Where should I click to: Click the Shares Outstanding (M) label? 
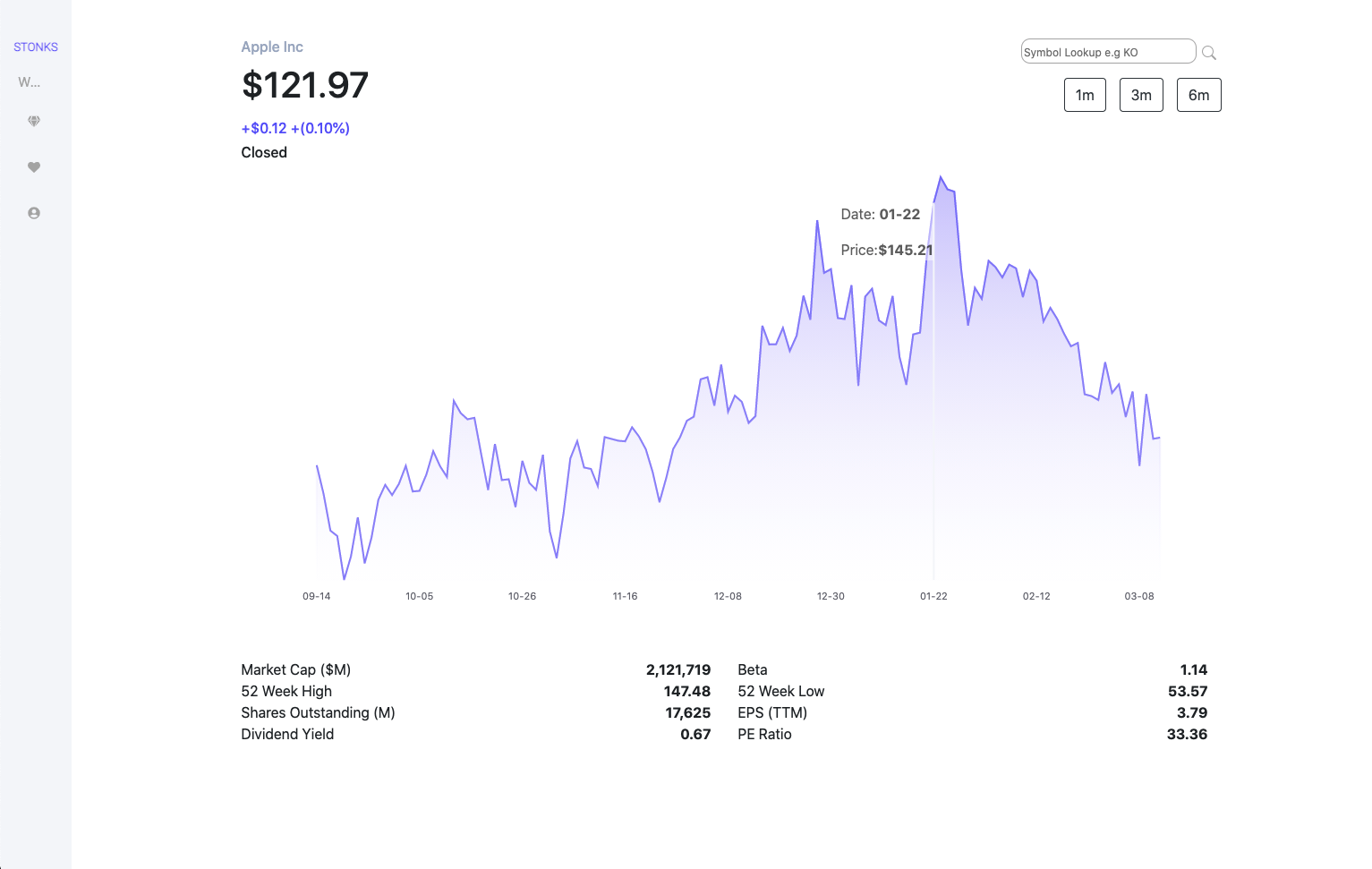[318, 712]
